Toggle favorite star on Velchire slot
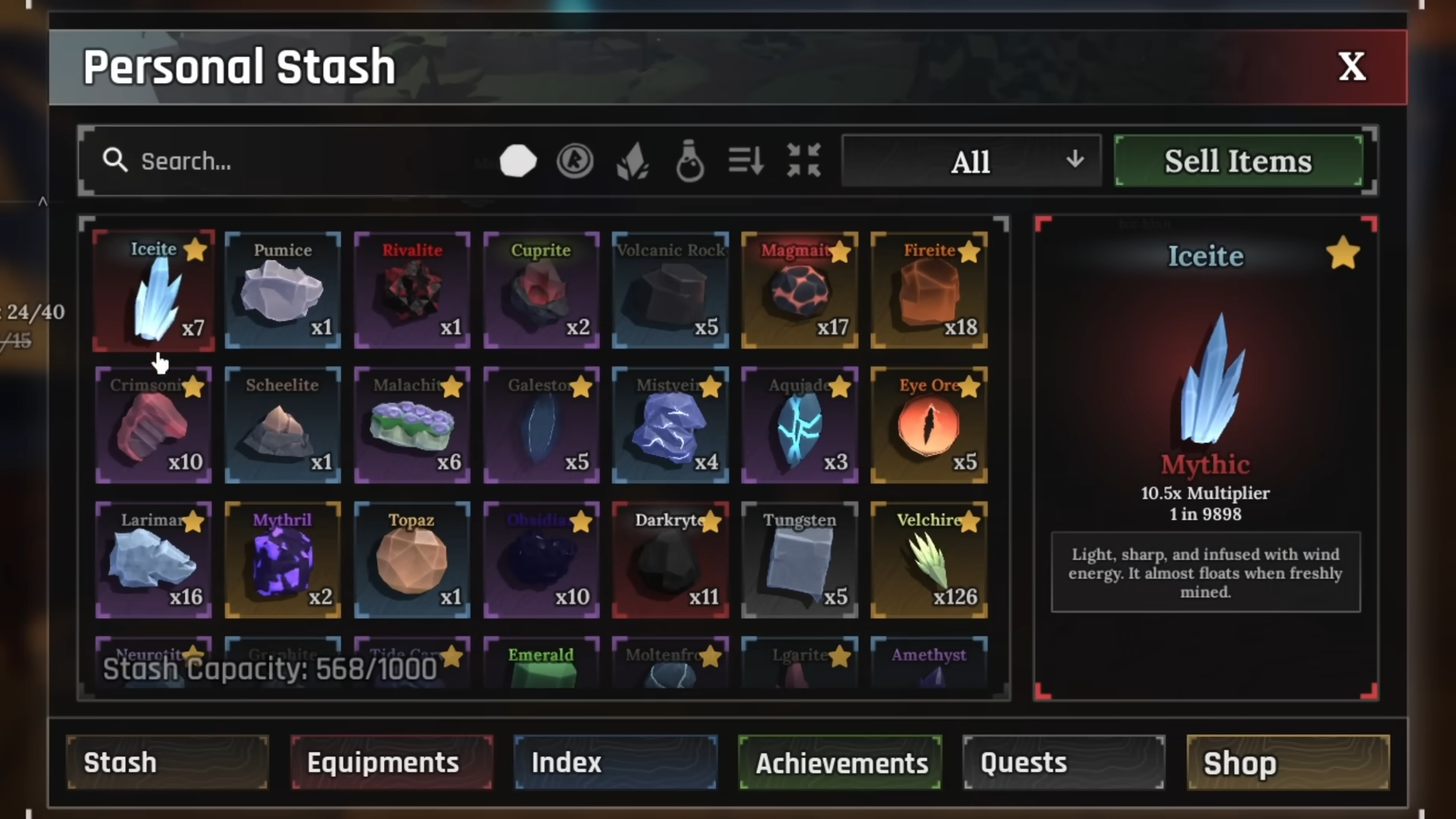The height and width of the screenshot is (819, 1456). 969,522
